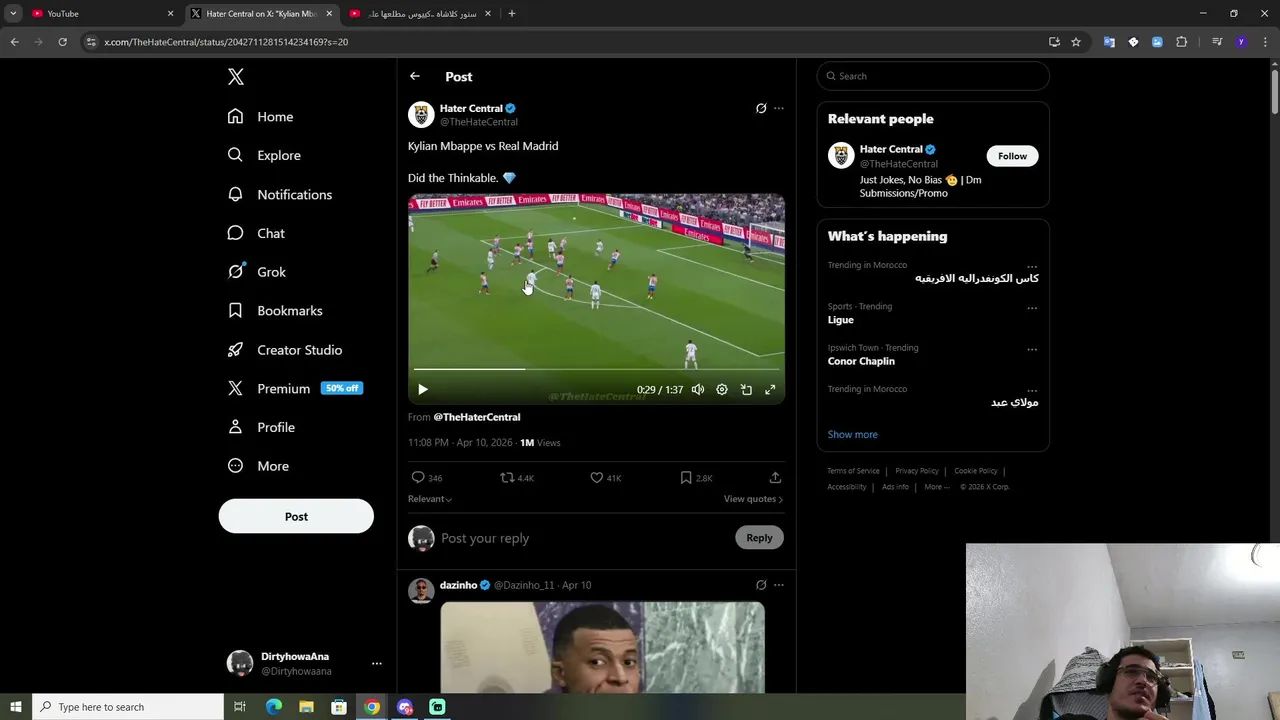Click Grok explain icon on main post

tap(761, 108)
